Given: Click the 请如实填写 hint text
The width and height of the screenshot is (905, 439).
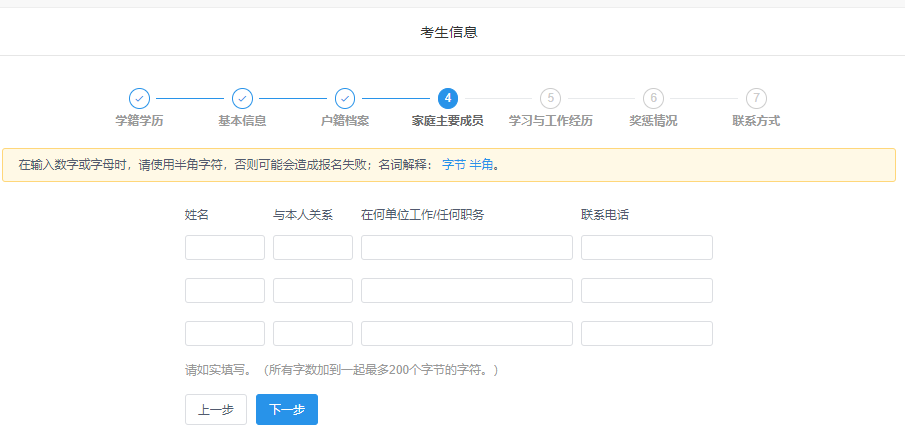Looking at the screenshot, I should (341, 370).
